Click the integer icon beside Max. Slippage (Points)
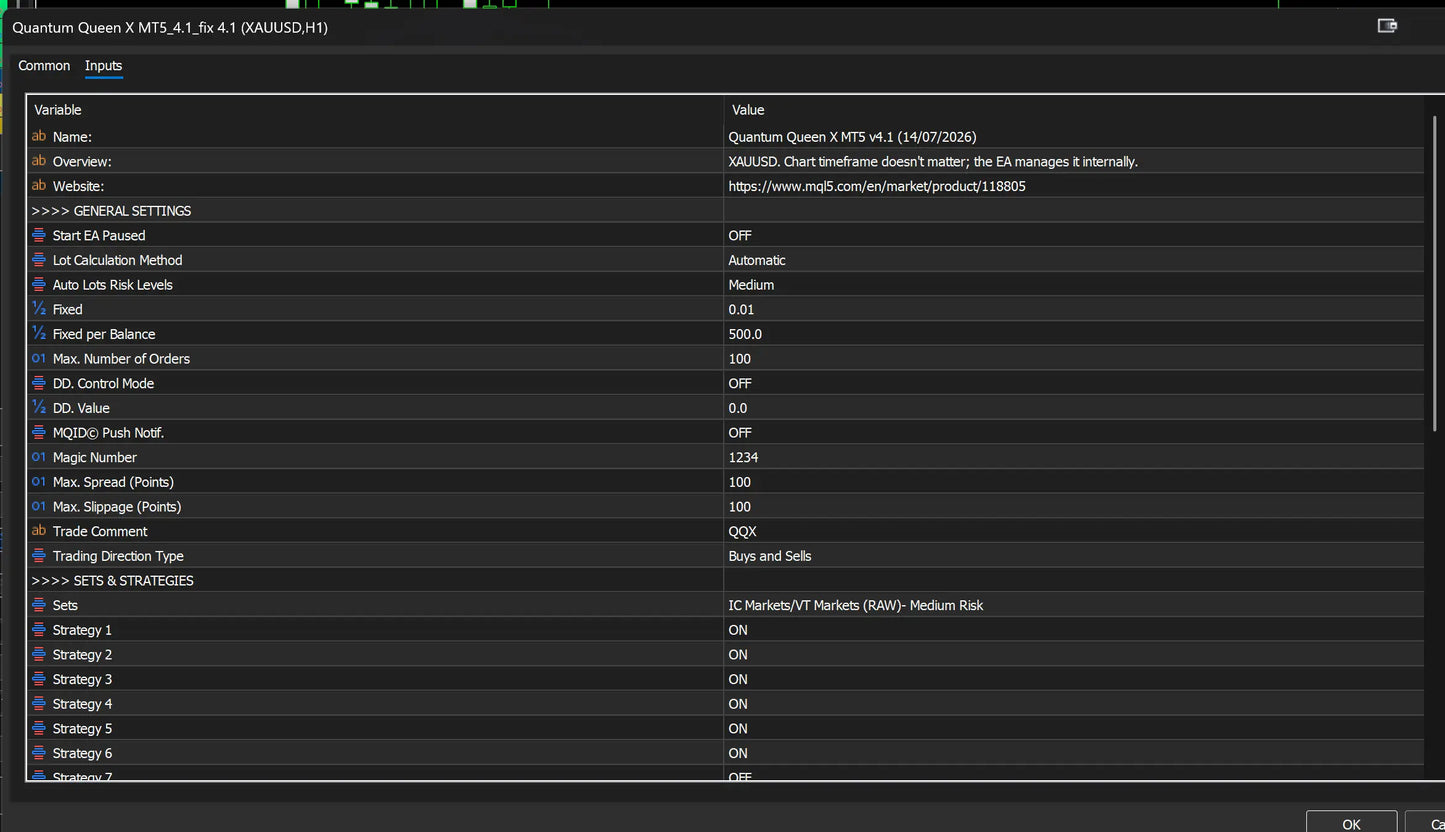The height and width of the screenshot is (832, 1445). (x=39, y=506)
